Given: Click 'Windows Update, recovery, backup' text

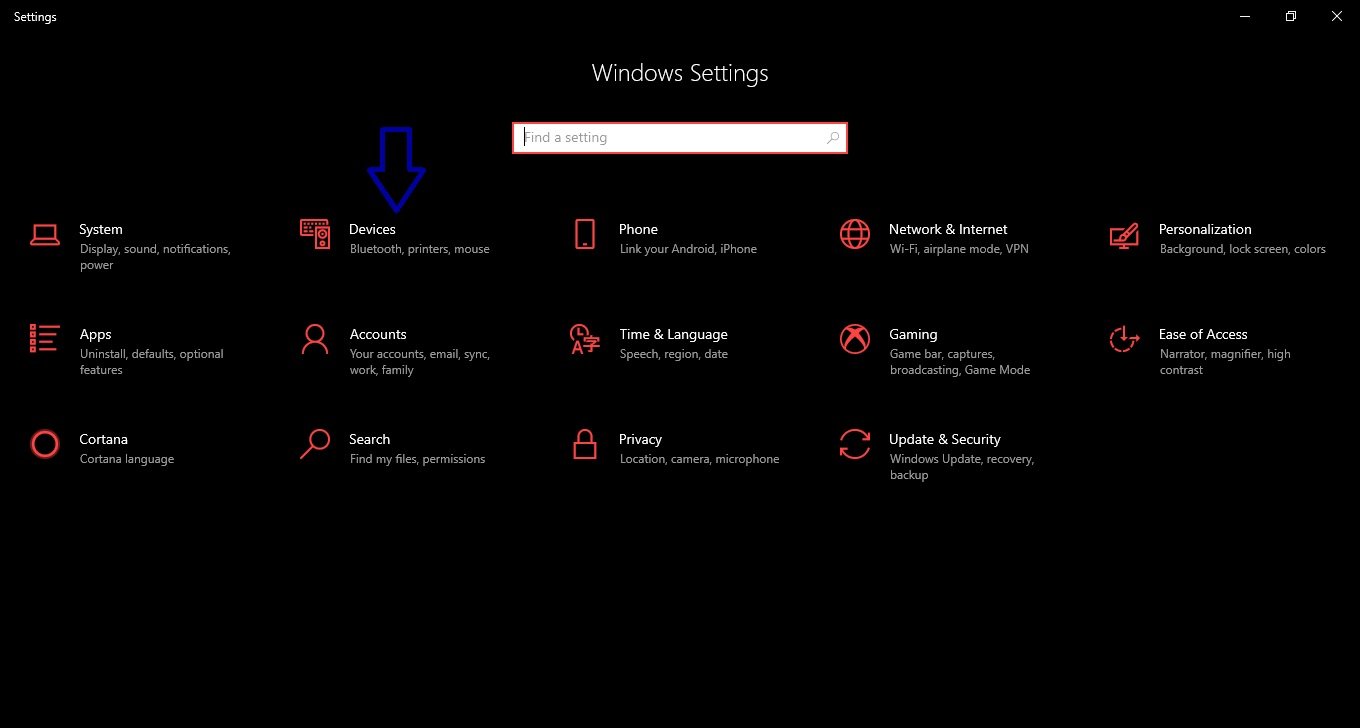Looking at the screenshot, I should (961, 467).
